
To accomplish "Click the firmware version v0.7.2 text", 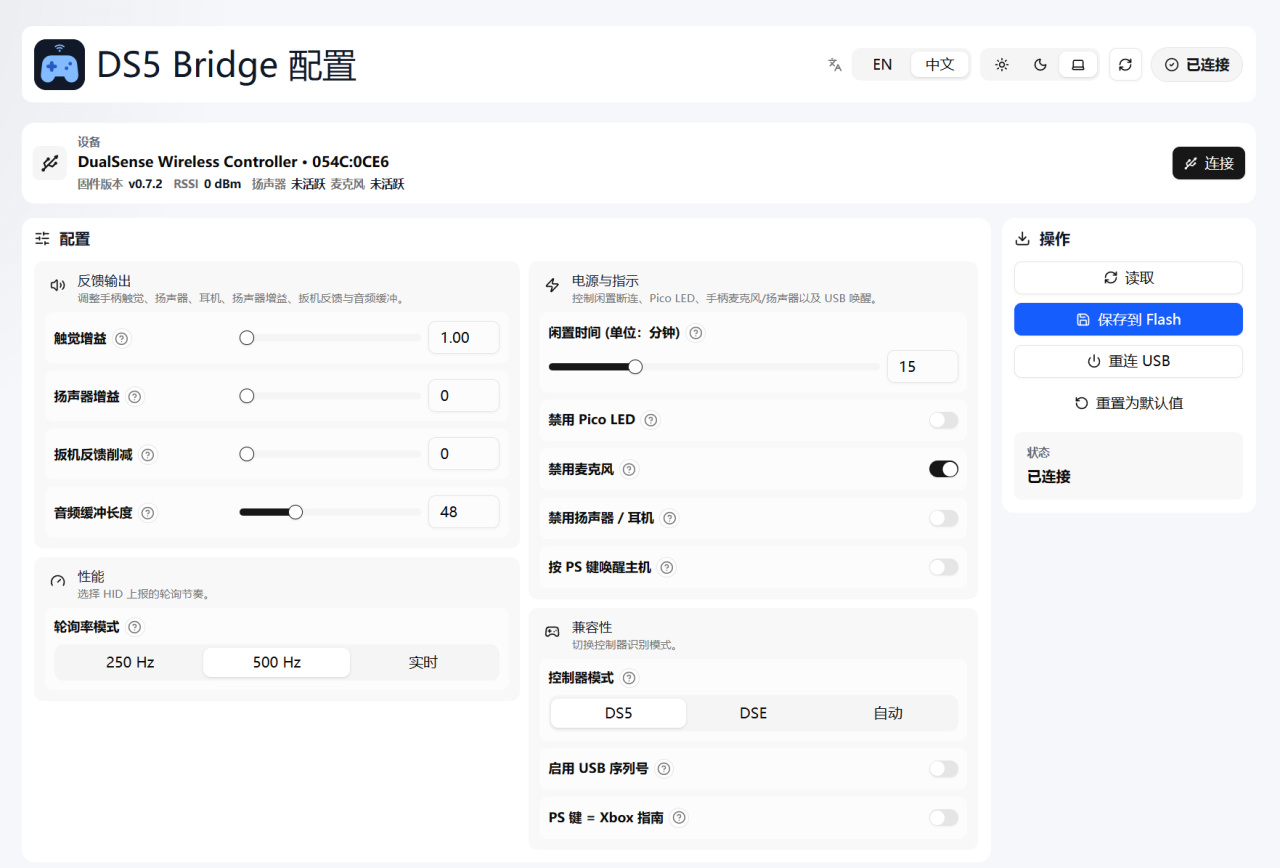I will point(145,184).
